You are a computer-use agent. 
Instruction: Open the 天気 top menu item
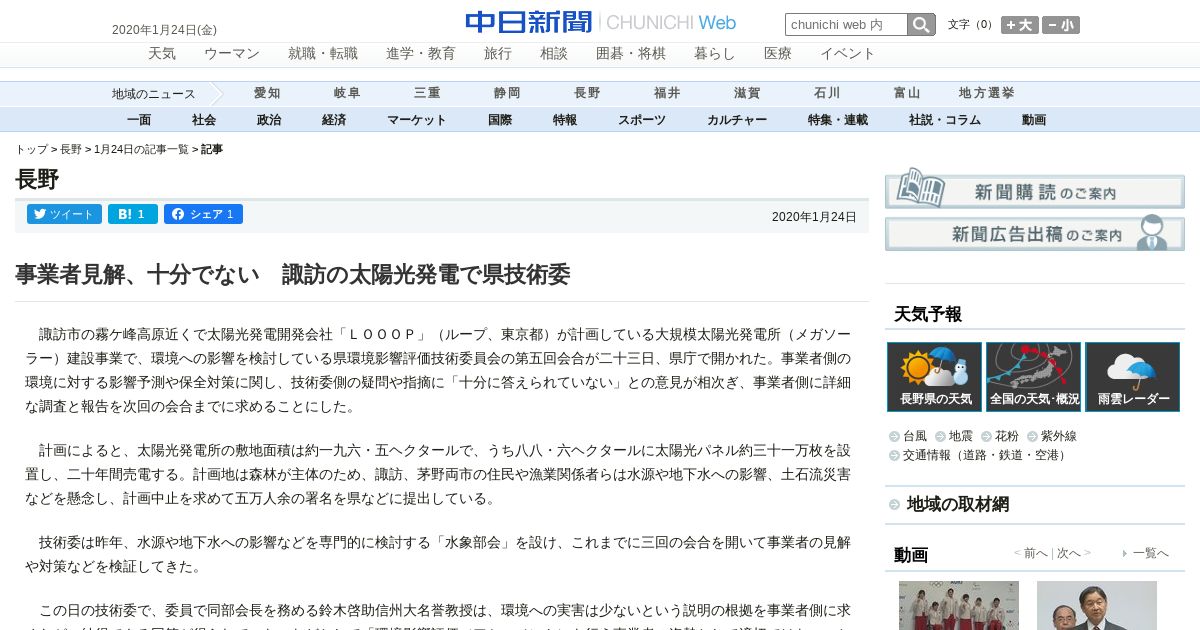pyautogui.click(x=162, y=53)
